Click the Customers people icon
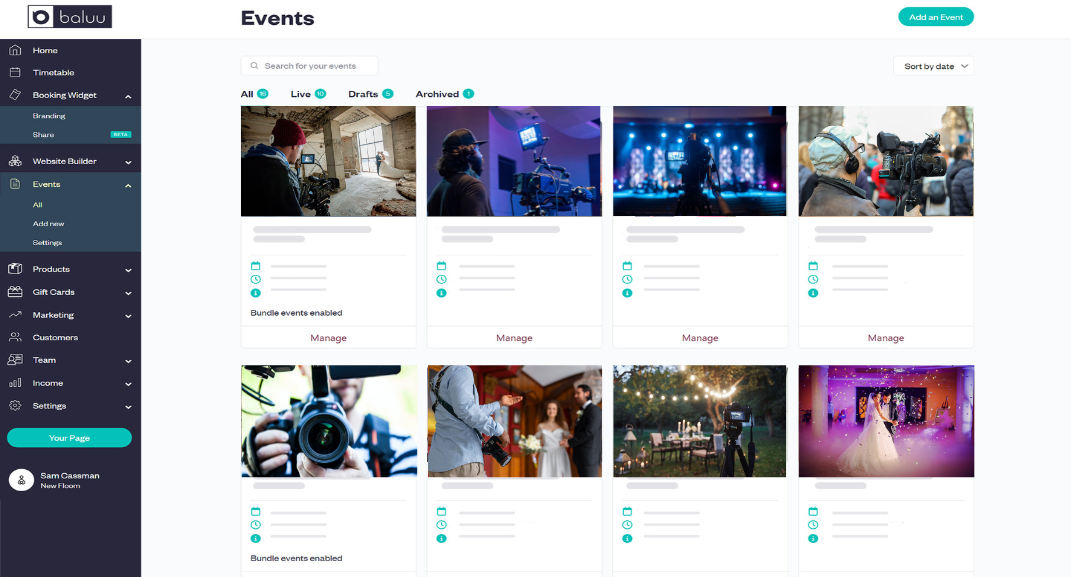 15,337
